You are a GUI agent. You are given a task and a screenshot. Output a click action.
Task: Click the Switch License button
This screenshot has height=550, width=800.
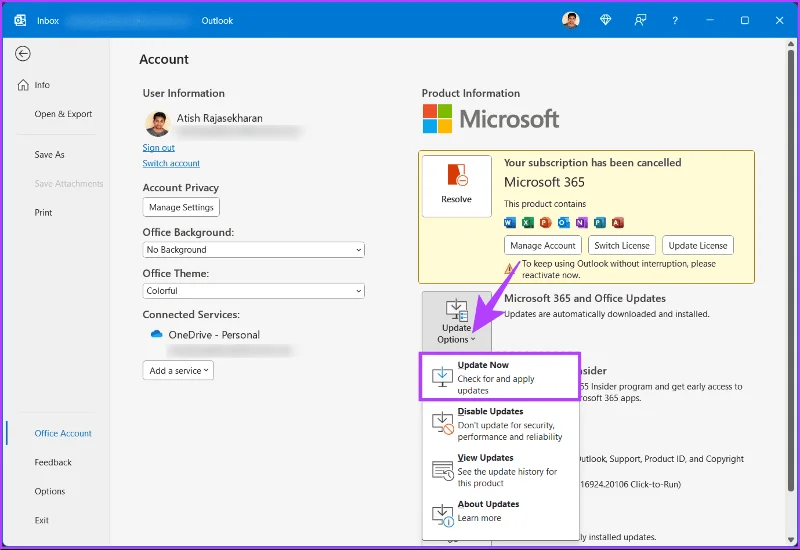pyautogui.click(x=622, y=245)
